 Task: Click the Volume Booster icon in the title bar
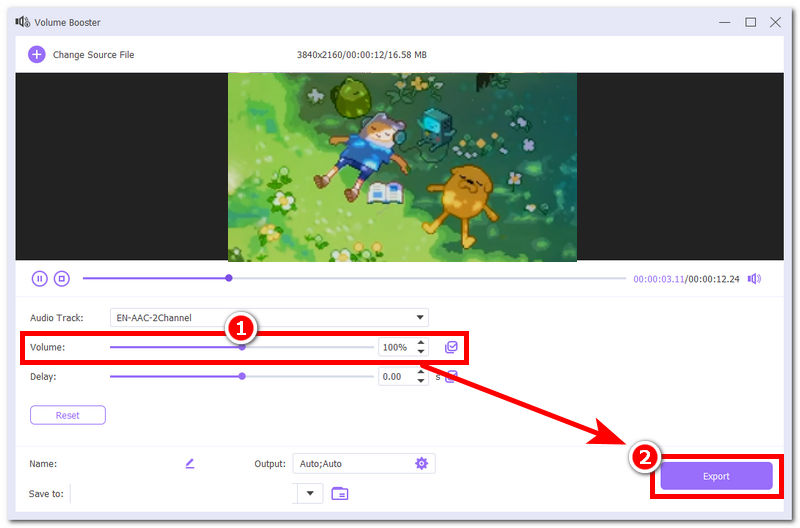(22, 22)
